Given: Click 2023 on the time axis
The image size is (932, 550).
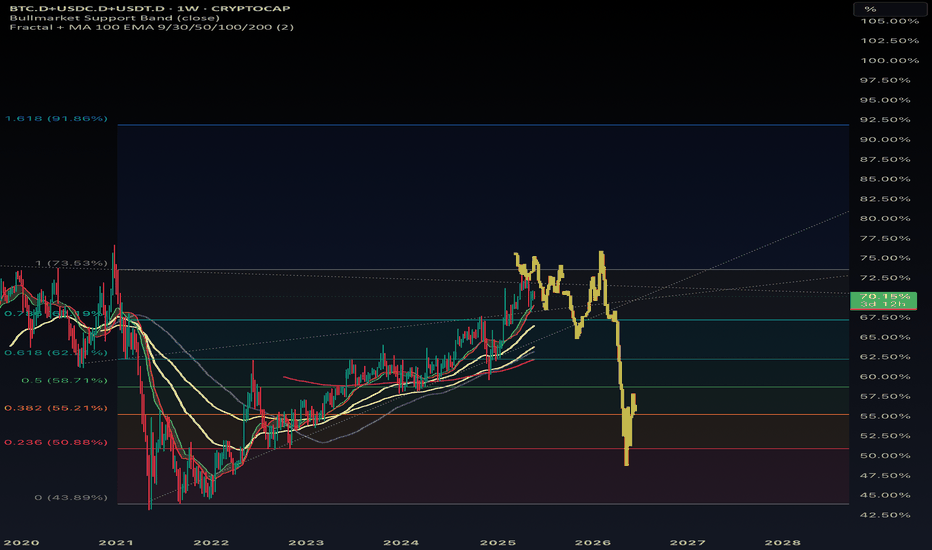Looking at the screenshot, I should 306,542.
